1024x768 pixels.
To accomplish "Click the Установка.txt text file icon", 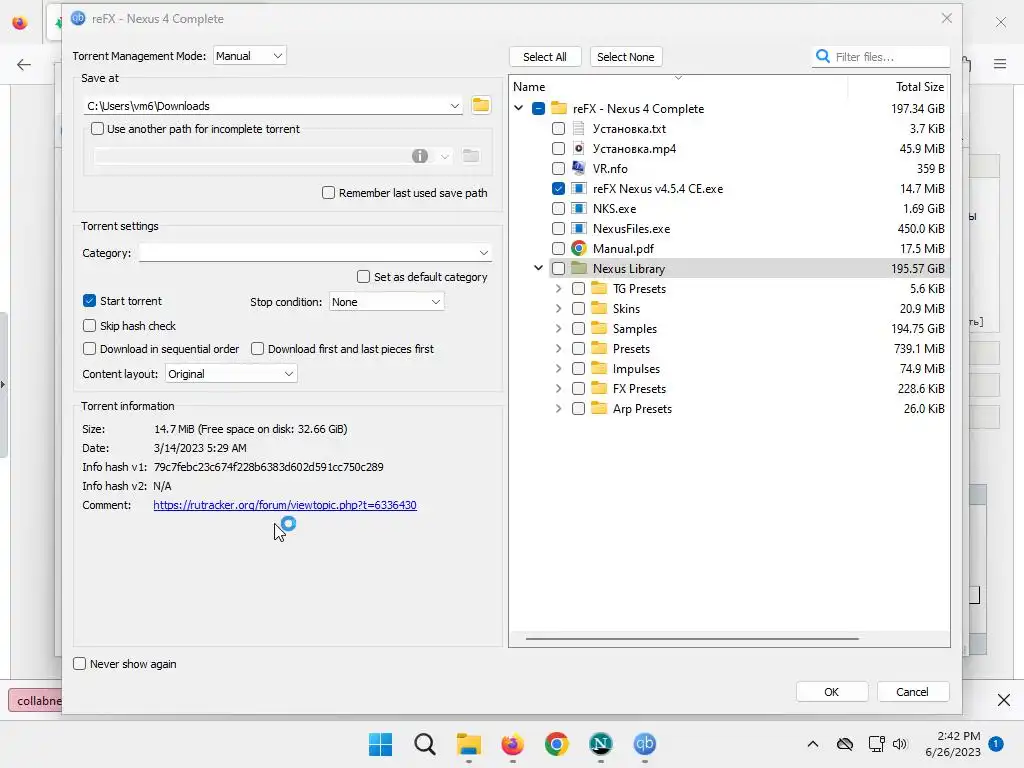I will (578, 129).
